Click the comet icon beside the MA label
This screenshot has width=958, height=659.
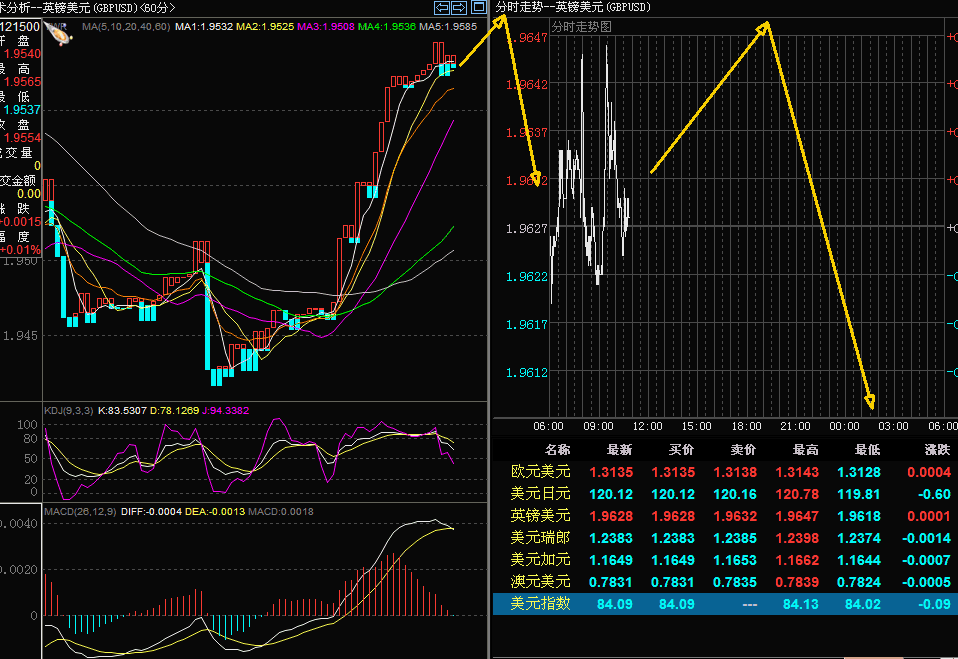(59, 34)
